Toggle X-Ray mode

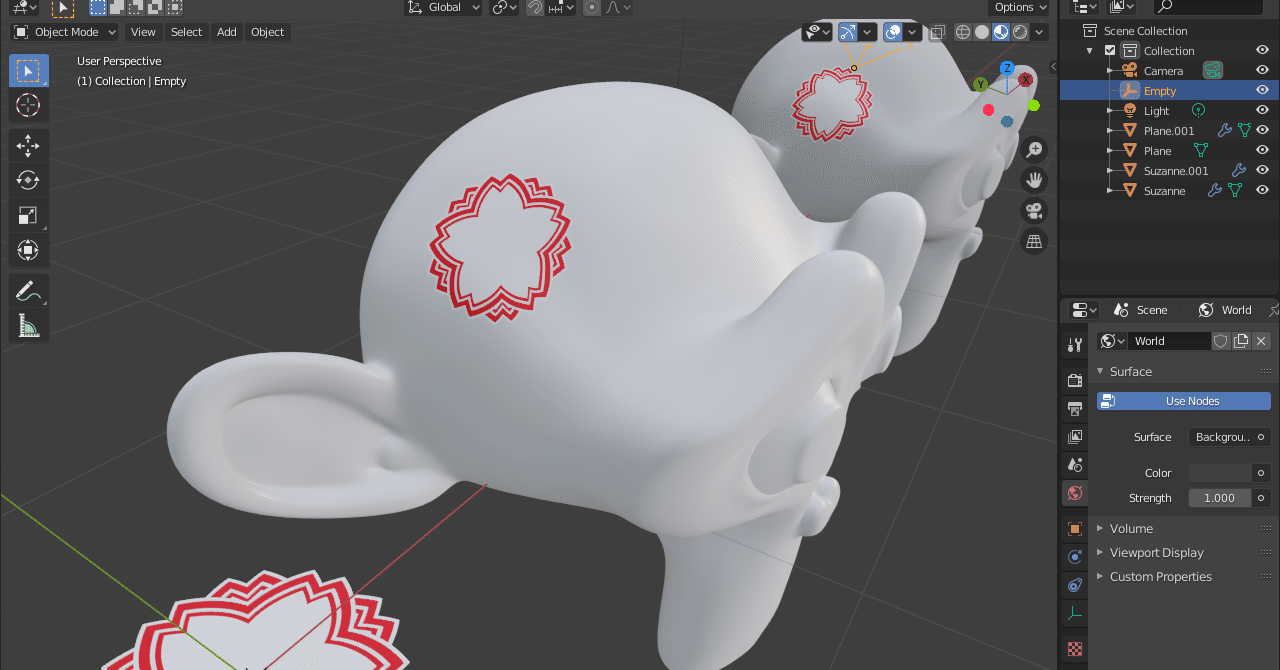click(937, 32)
